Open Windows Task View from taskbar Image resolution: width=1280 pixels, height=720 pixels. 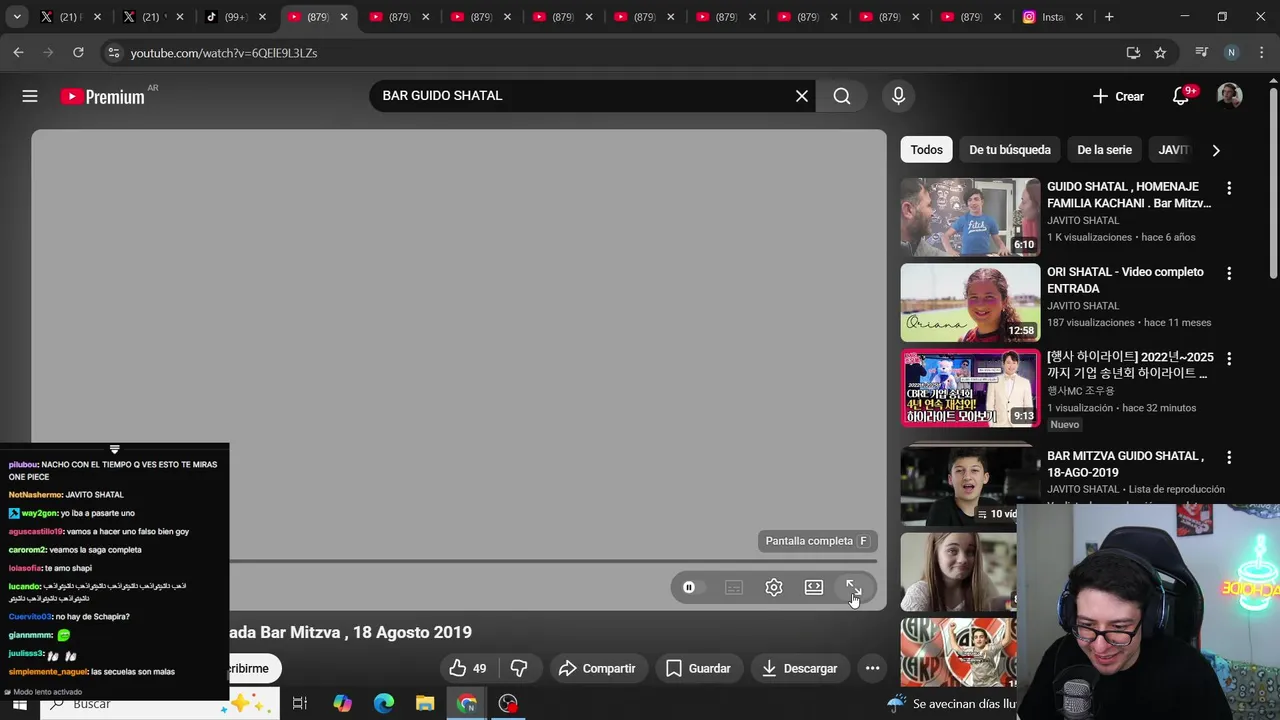(x=299, y=704)
